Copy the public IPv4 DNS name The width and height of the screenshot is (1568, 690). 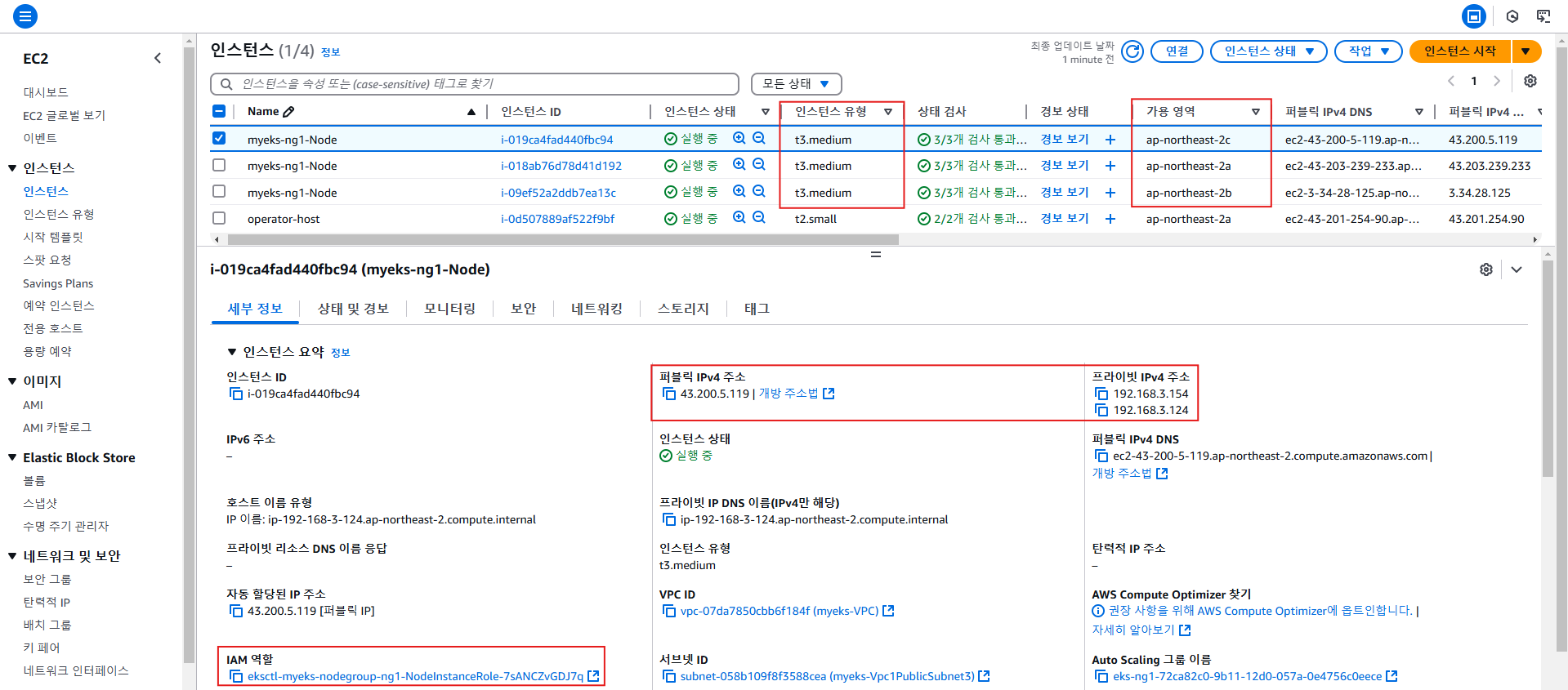pyautogui.click(x=1101, y=456)
